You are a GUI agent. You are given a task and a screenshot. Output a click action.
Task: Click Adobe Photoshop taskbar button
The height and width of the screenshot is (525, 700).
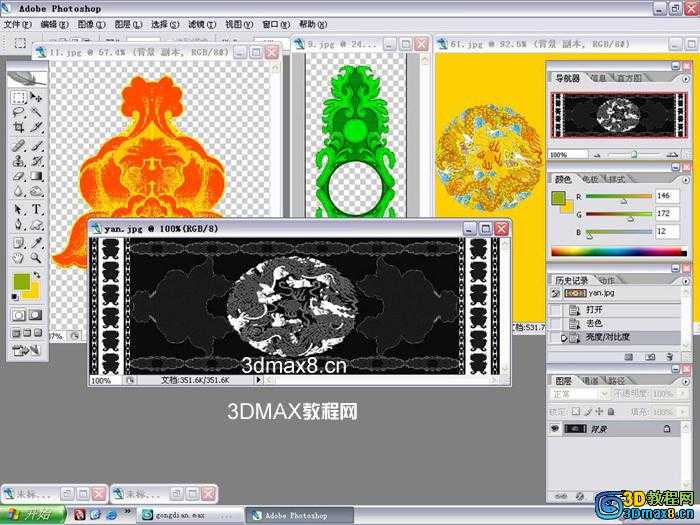coord(299,515)
